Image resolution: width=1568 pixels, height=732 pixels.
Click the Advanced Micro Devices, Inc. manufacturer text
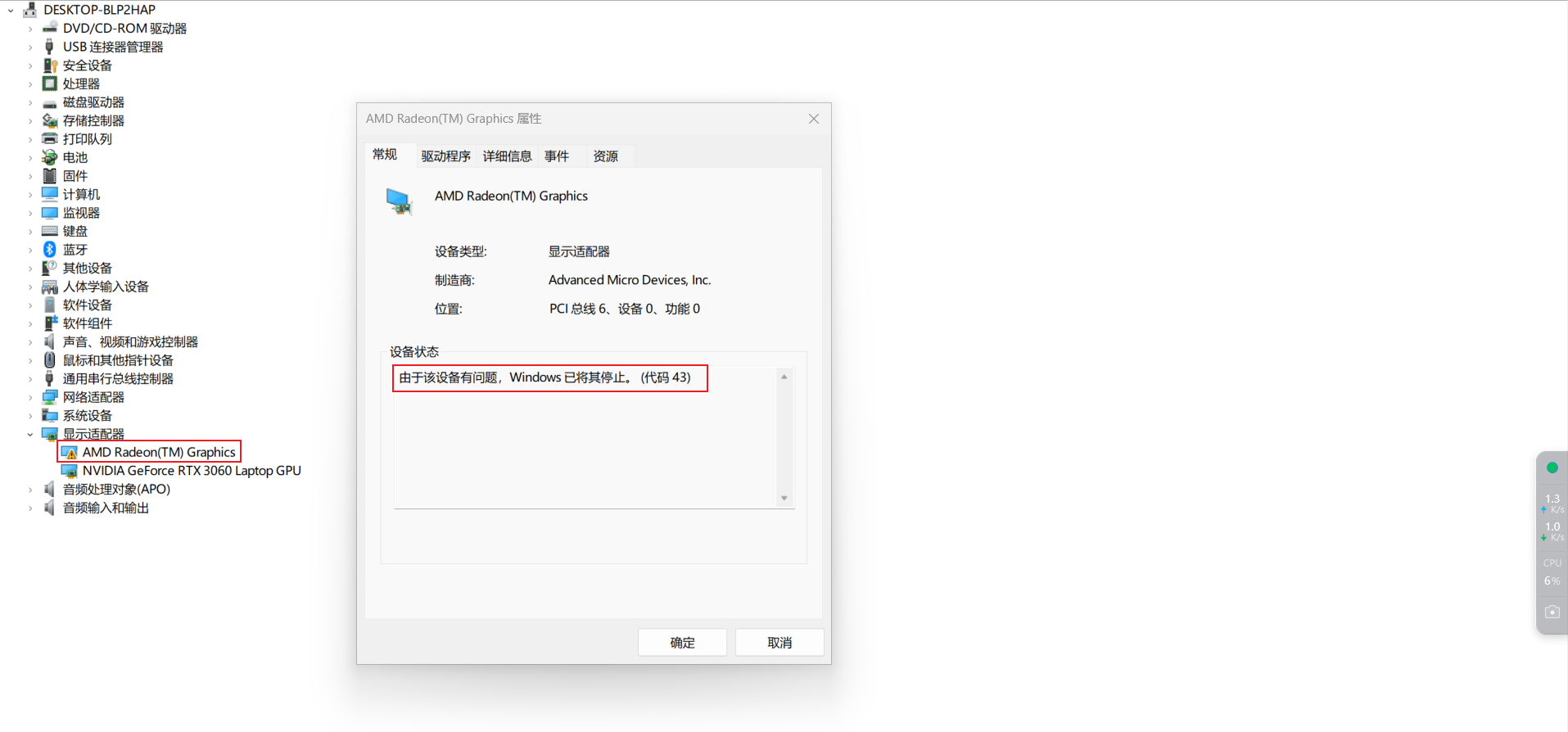[630, 280]
